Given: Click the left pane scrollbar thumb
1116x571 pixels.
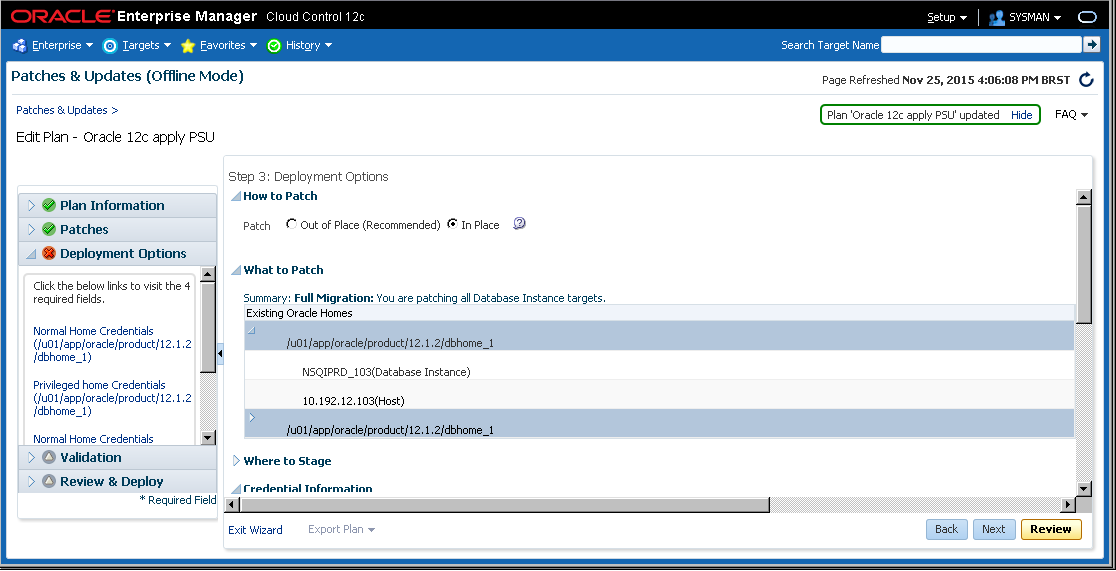Looking at the screenshot, I should point(208,328).
